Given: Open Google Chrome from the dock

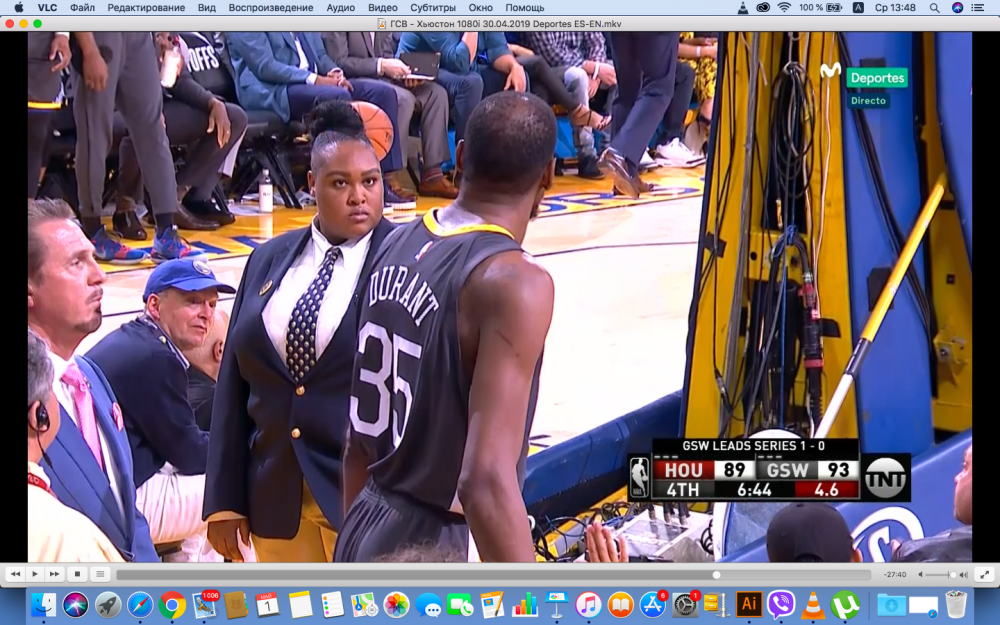Looking at the screenshot, I should (172, 604).
